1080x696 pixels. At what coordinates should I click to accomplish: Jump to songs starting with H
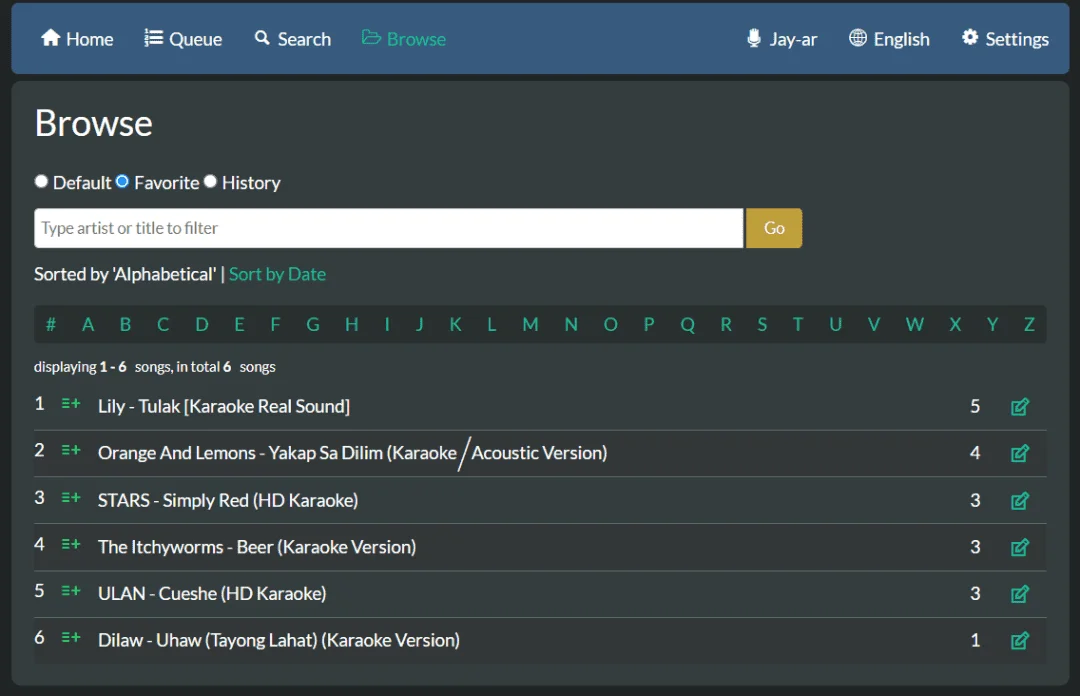pyautogui.click(x=352, y=324)
